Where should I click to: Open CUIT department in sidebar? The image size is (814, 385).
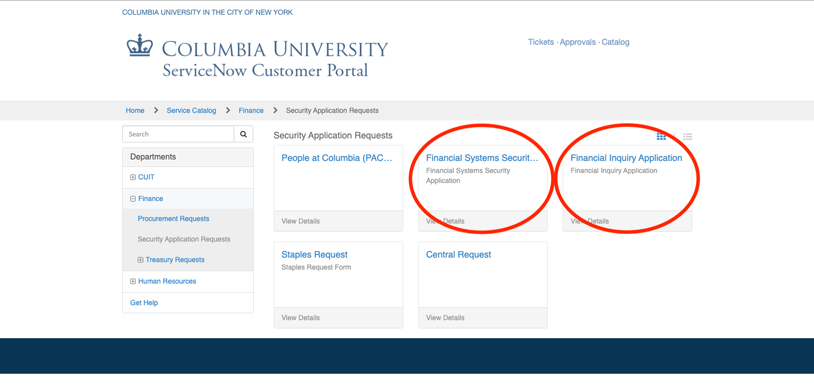pos(146,177)
